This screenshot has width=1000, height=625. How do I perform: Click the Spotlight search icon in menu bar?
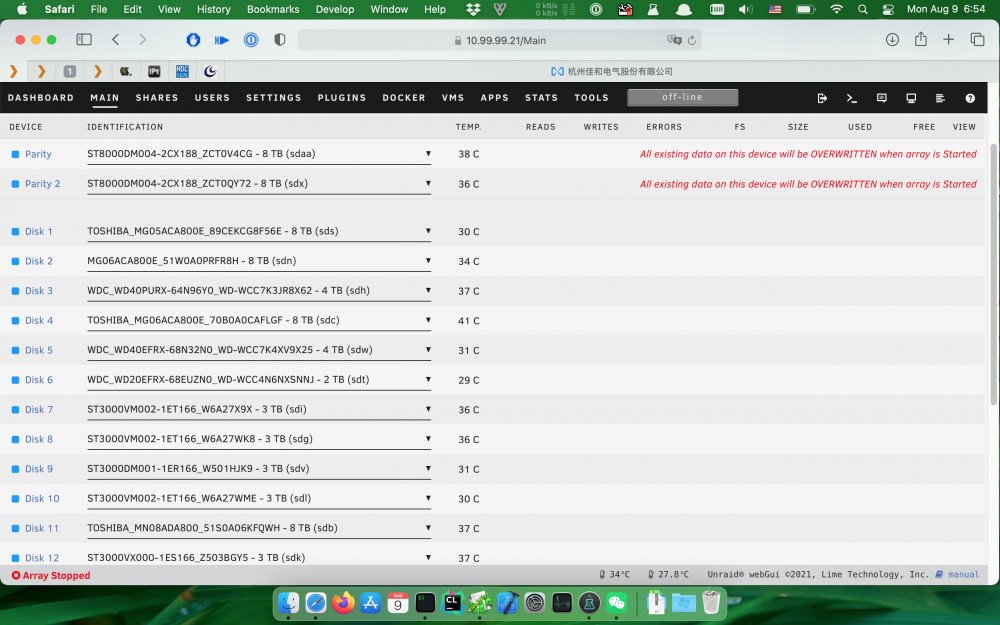click(862, 9)
